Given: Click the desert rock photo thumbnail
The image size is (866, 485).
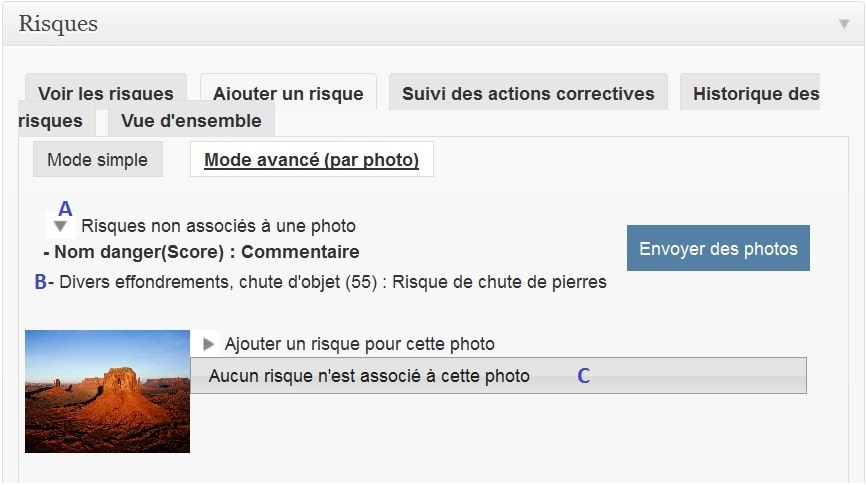Looking at the screenshot, I should pos(107,391).
